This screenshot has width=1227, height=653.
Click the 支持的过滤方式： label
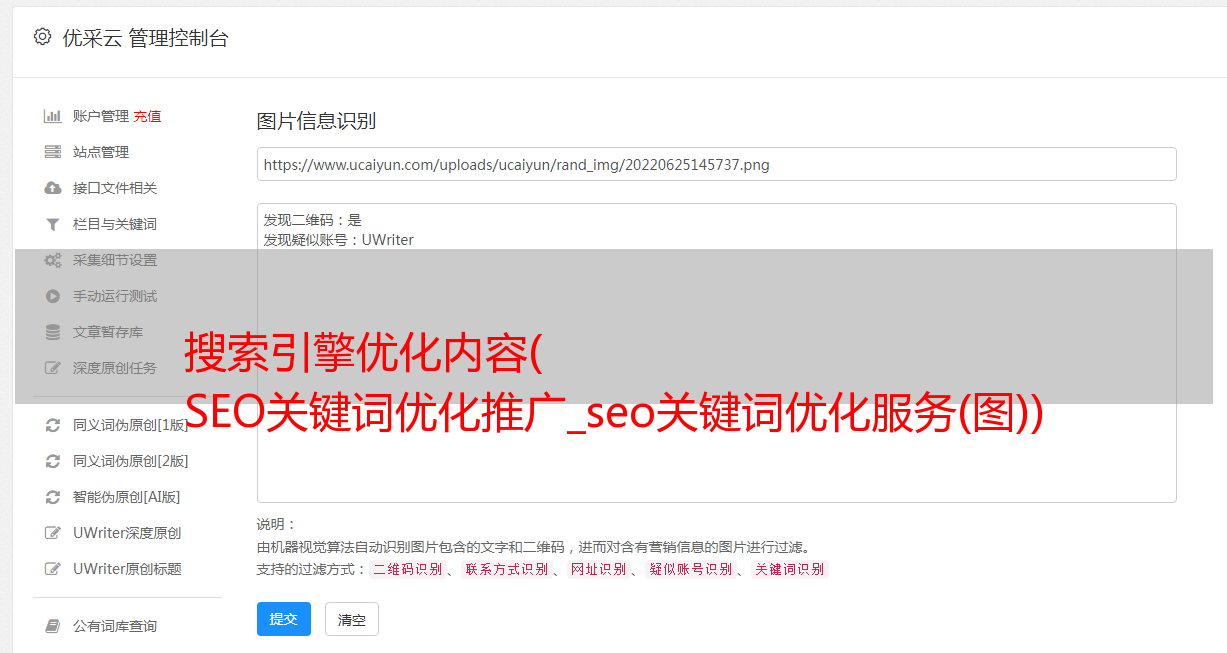point(312,569)
